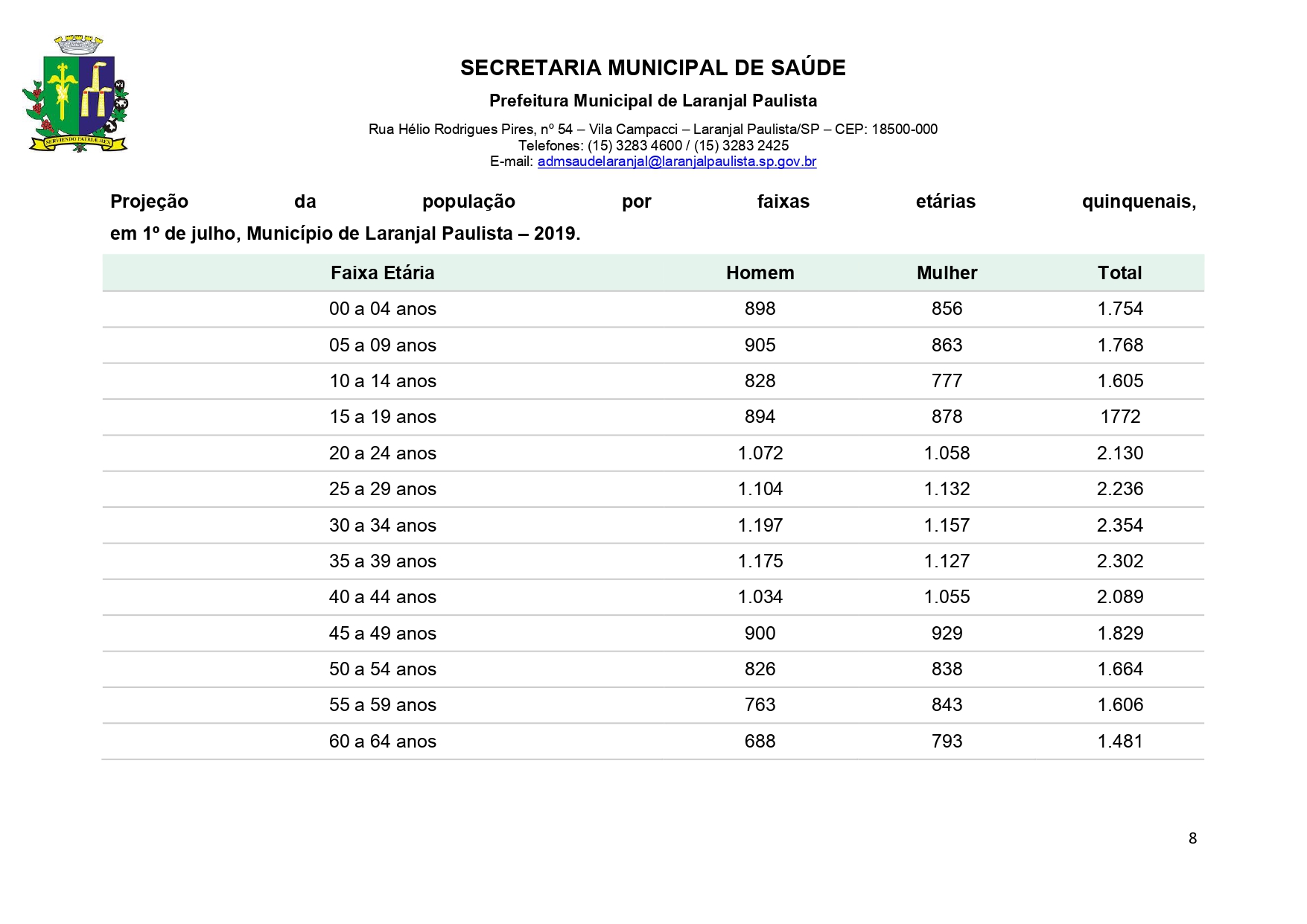Click Mulher value 863

point(947,345)
